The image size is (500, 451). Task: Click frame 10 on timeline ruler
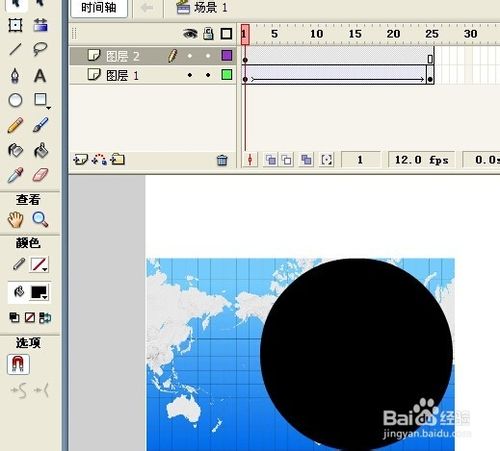pyautogui.click(x=316, y=34)
